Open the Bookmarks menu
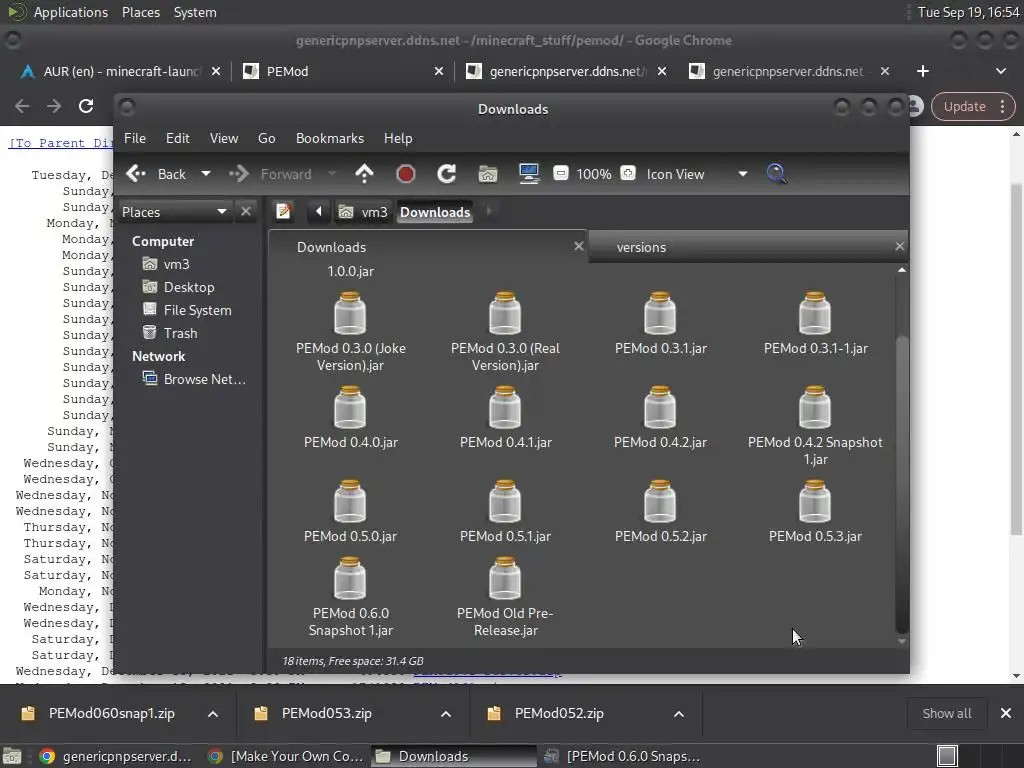Image resolution: width=1024 pixels, height=768 pixels. (330, 138)
